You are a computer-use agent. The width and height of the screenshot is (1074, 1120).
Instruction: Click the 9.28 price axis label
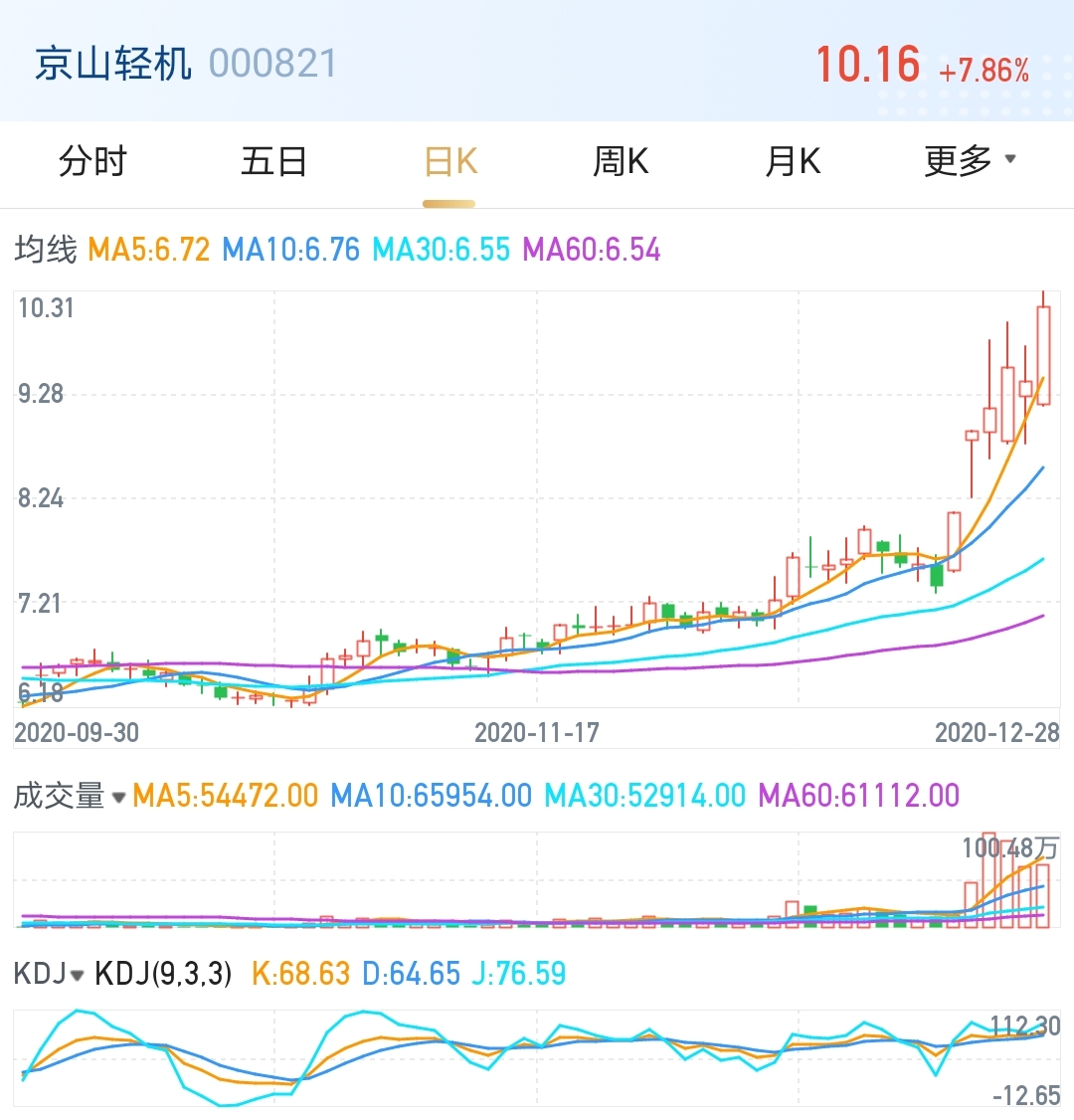pyautogui.click(x=41, y=394)
